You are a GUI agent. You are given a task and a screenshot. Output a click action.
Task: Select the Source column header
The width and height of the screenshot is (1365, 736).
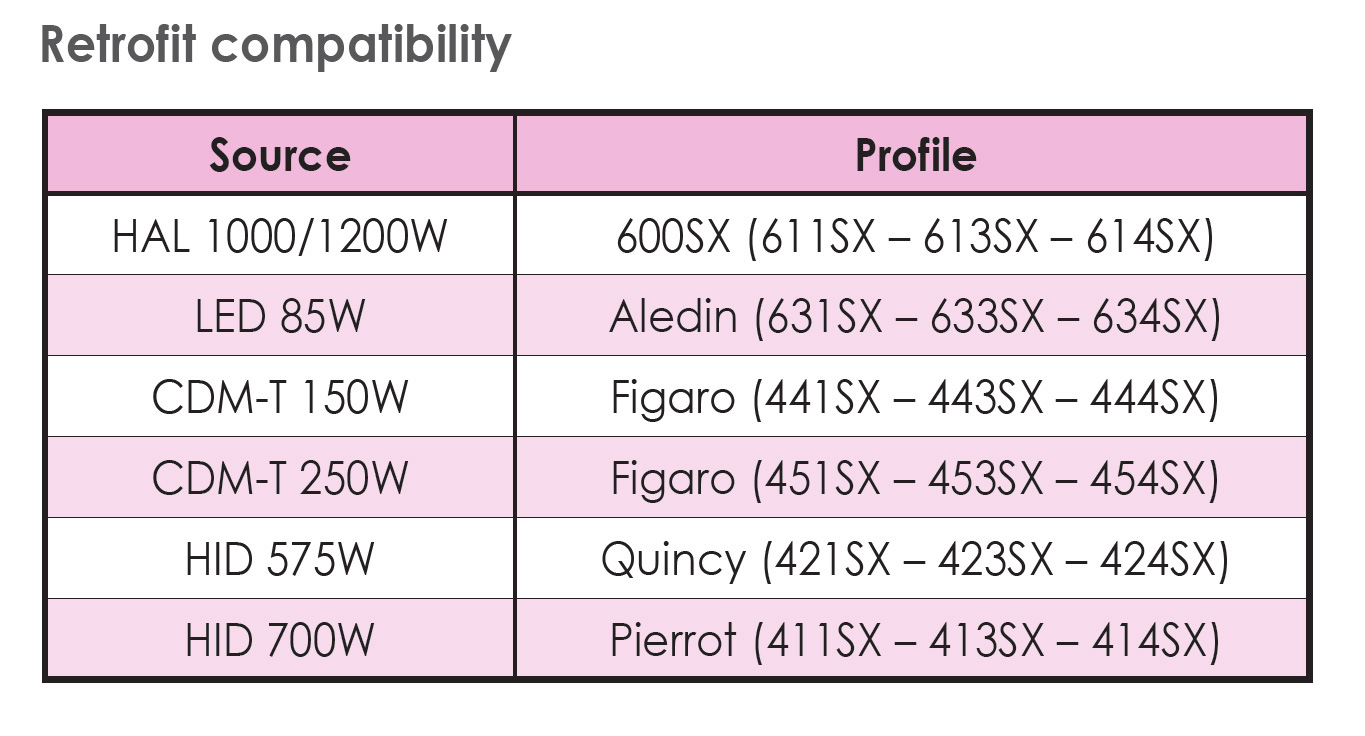(x=280, y=156)
